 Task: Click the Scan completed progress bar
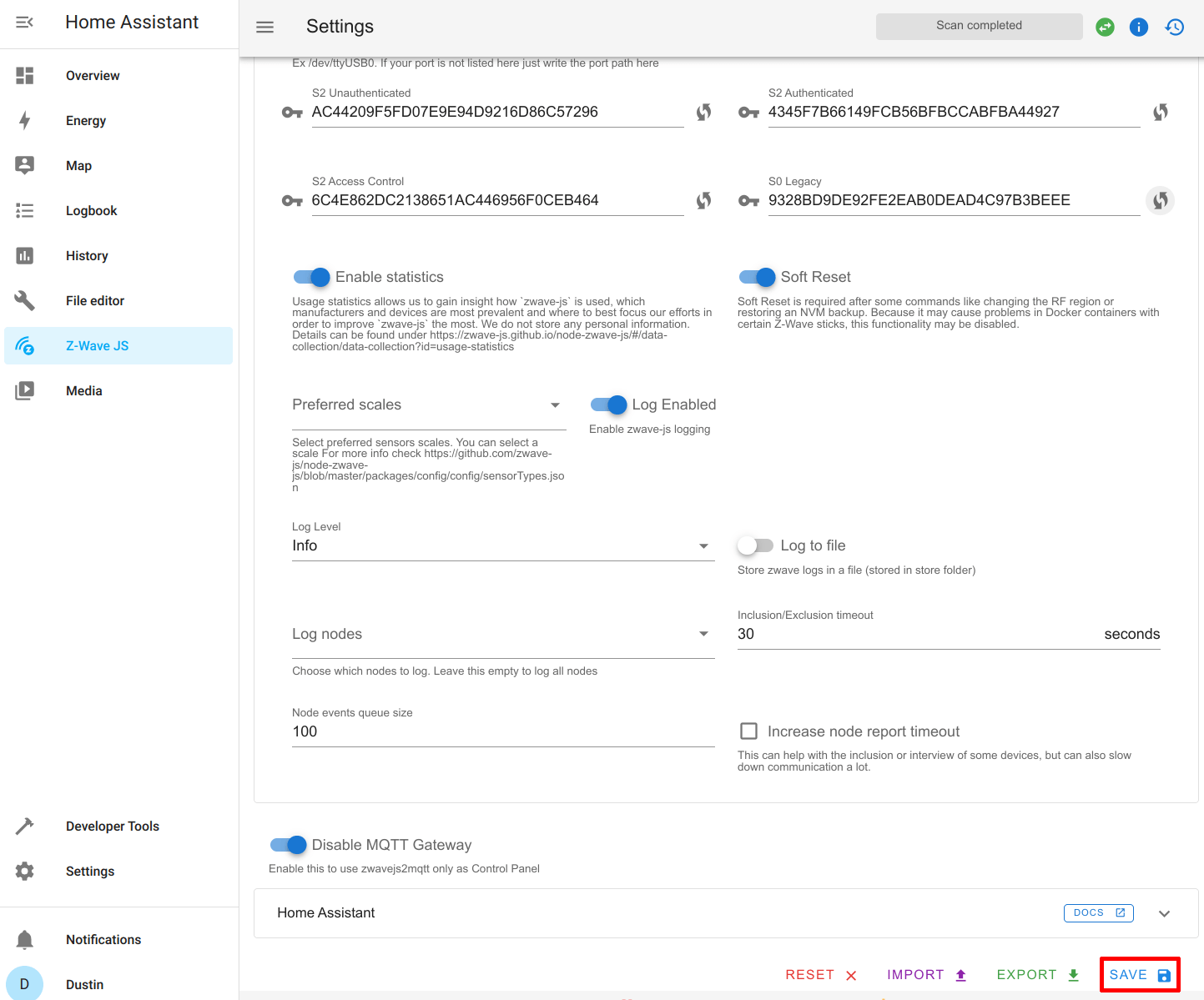[979, 25]
